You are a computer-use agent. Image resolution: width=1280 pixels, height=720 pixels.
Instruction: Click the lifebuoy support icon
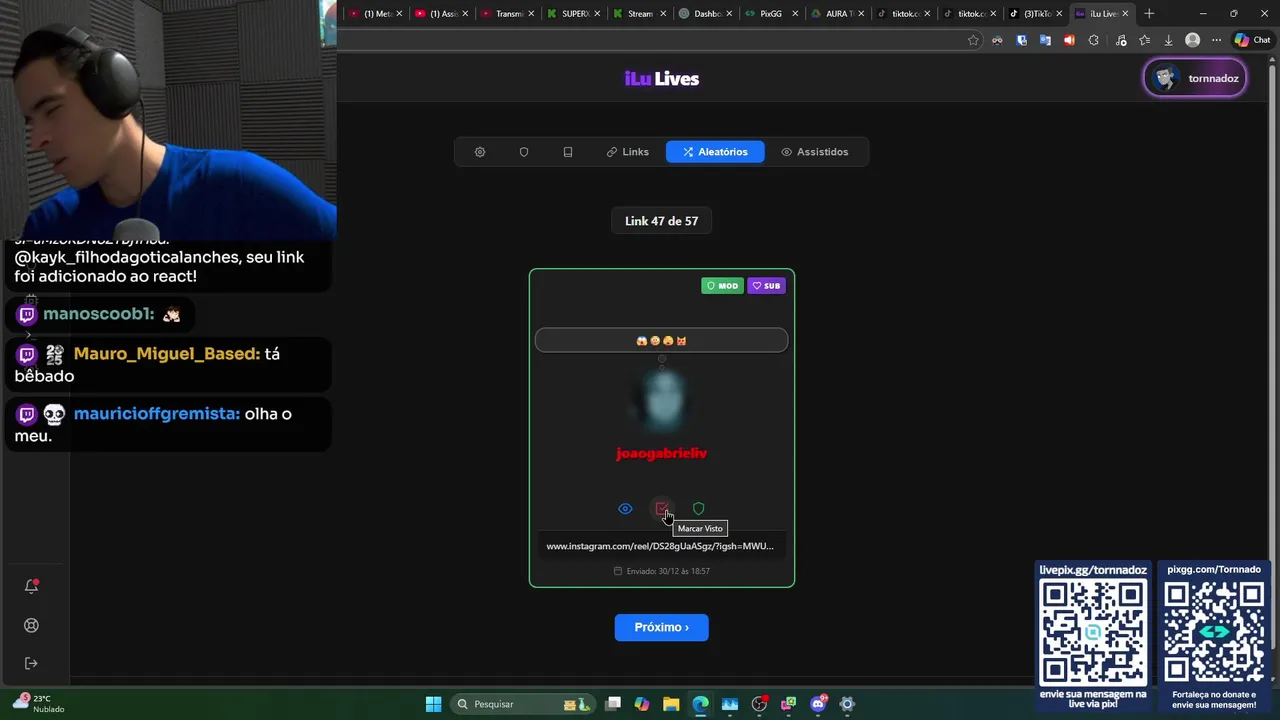click(32, 625)
